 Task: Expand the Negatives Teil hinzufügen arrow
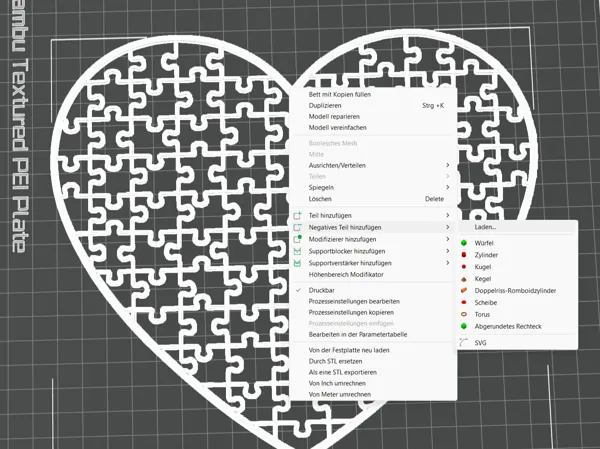click(448, 227)
